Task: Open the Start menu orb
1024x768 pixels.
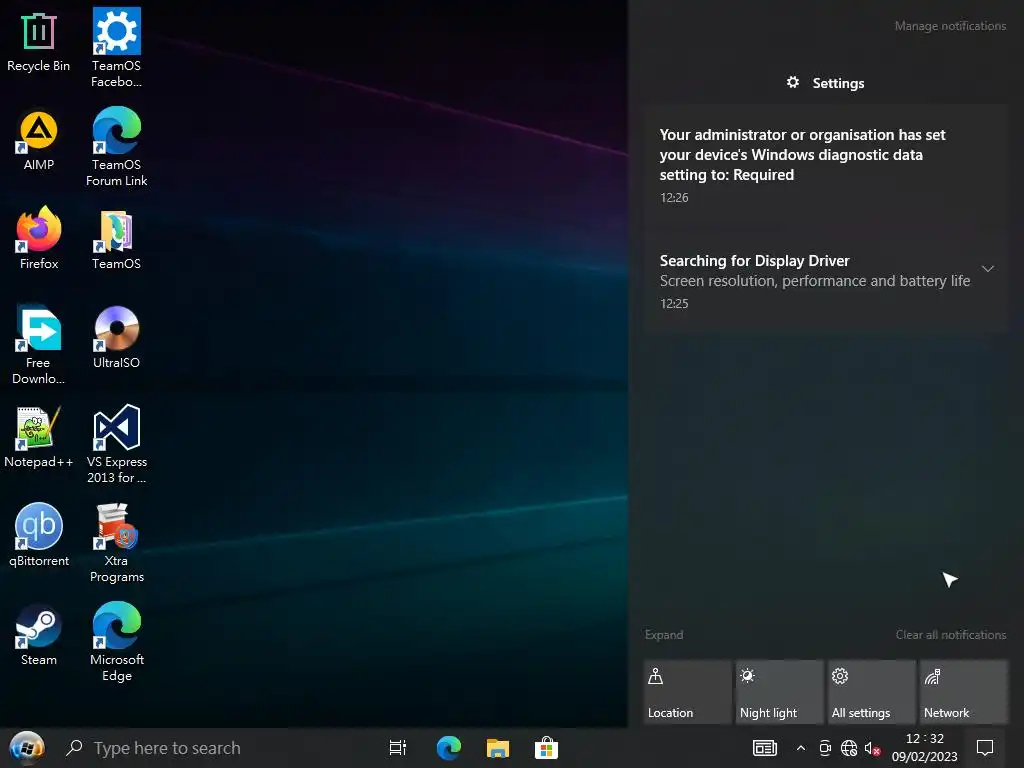Action: click(x=27, y=748)
